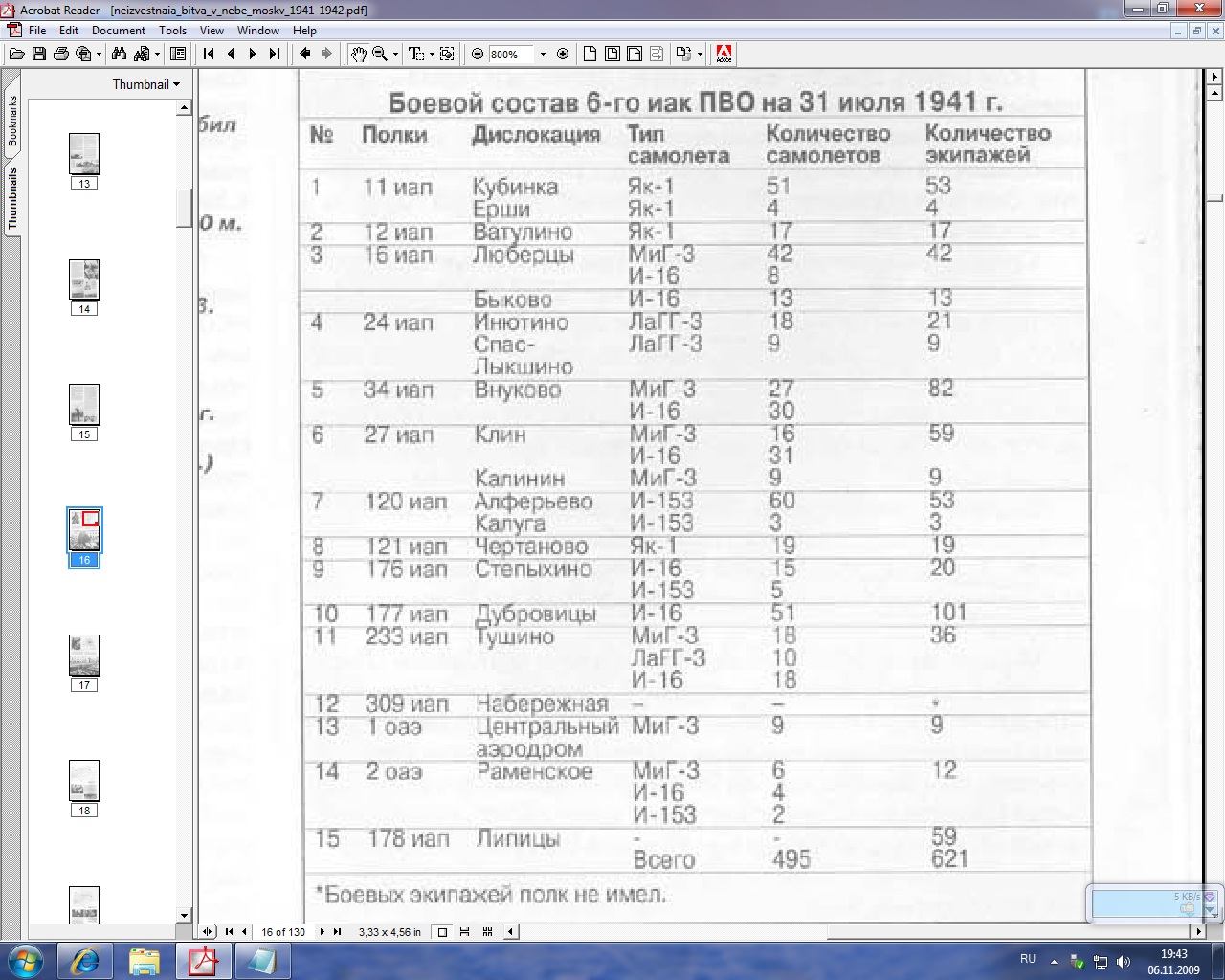Image resolution: width=1225 pixels, height=980 pixels.
Task: Go to first page using toolbar icon
Action: click(x=209, y=55)
